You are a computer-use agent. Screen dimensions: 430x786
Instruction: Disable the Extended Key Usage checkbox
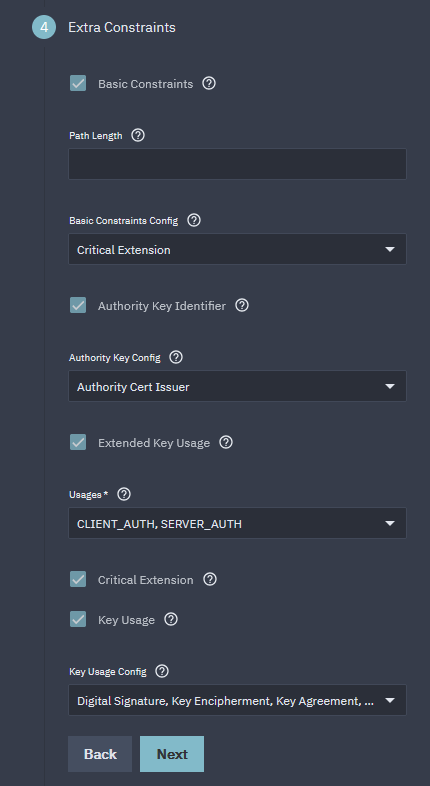[78, 442]
